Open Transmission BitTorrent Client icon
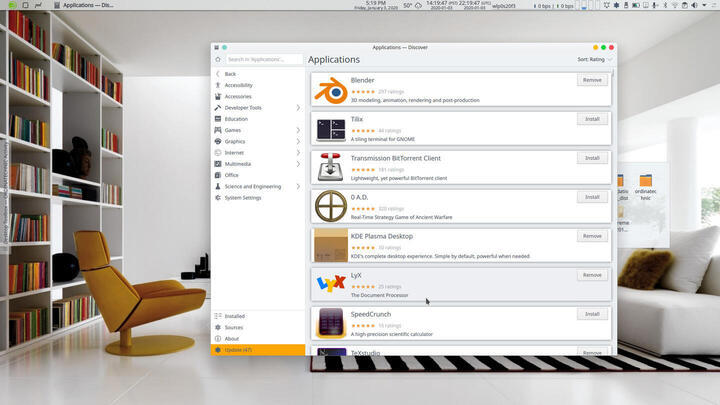The width and height of the screenshot is (720, 405). point(331,168)
